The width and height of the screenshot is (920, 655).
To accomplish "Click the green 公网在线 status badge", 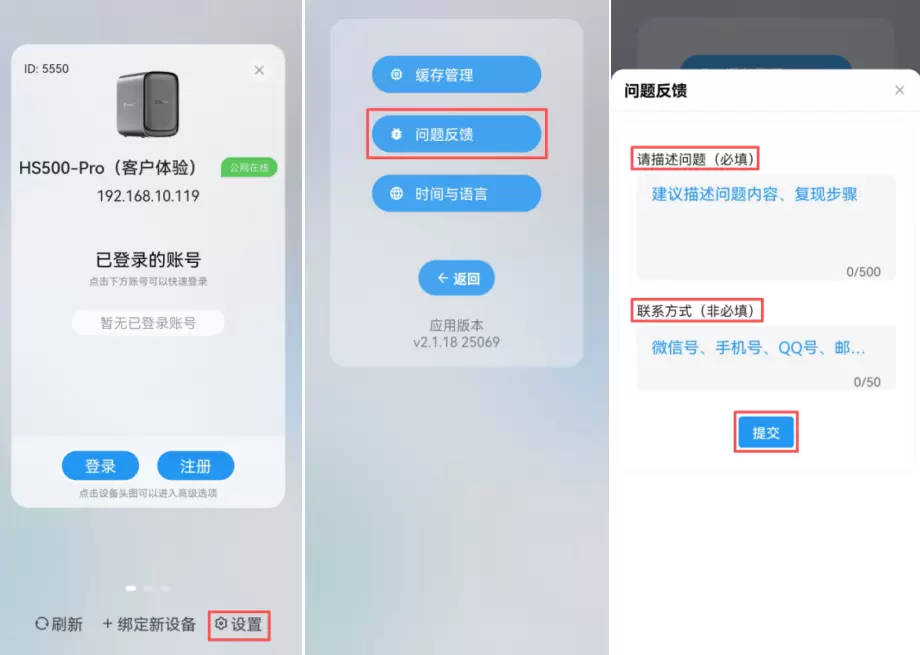I will point(249,168).
